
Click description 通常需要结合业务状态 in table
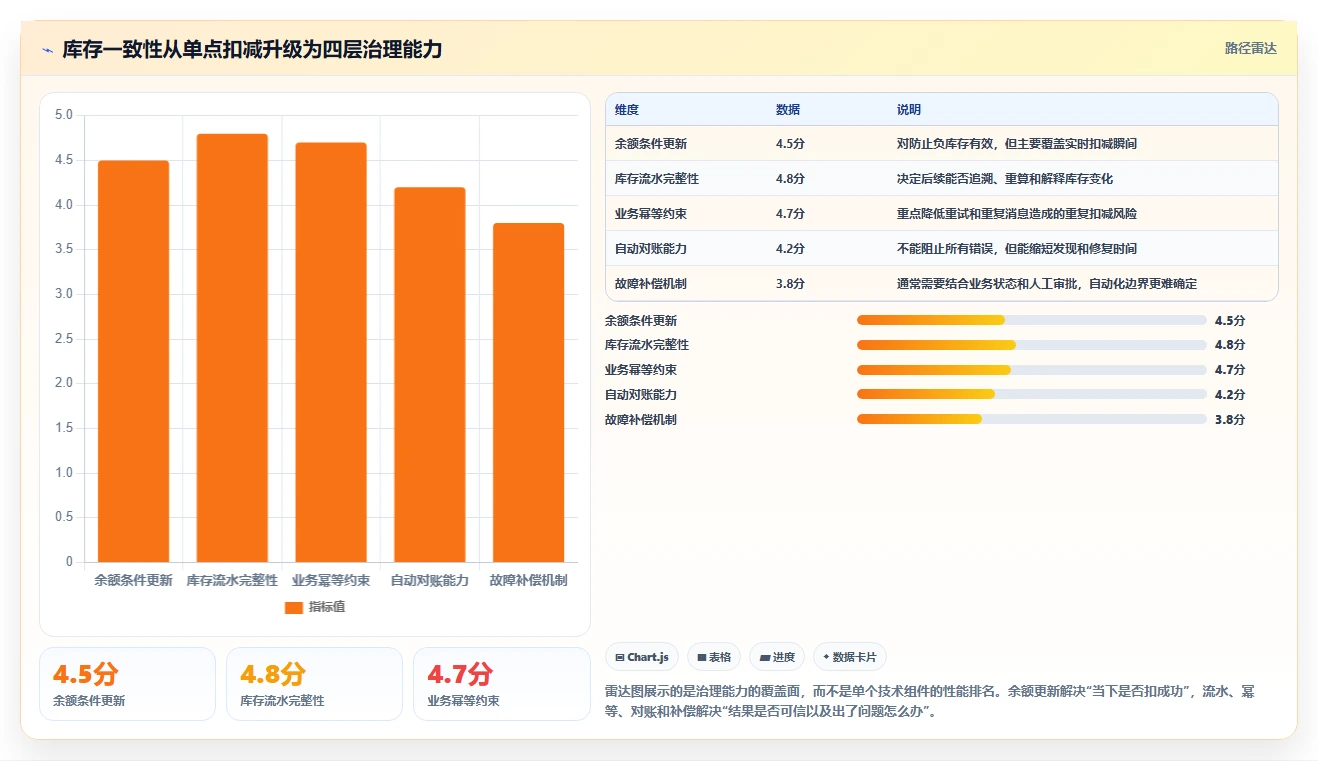(x=1047, y=284)
